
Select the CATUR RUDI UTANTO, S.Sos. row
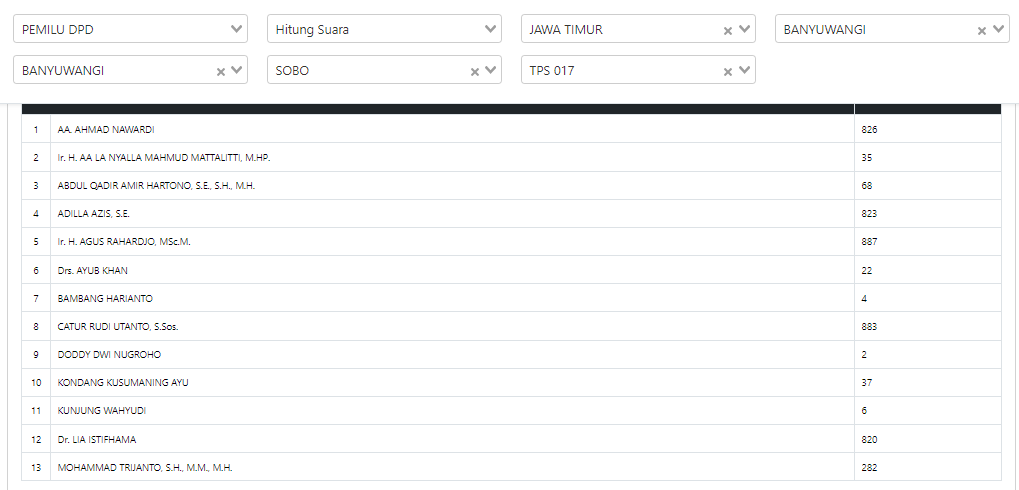(x=118, y=327)
